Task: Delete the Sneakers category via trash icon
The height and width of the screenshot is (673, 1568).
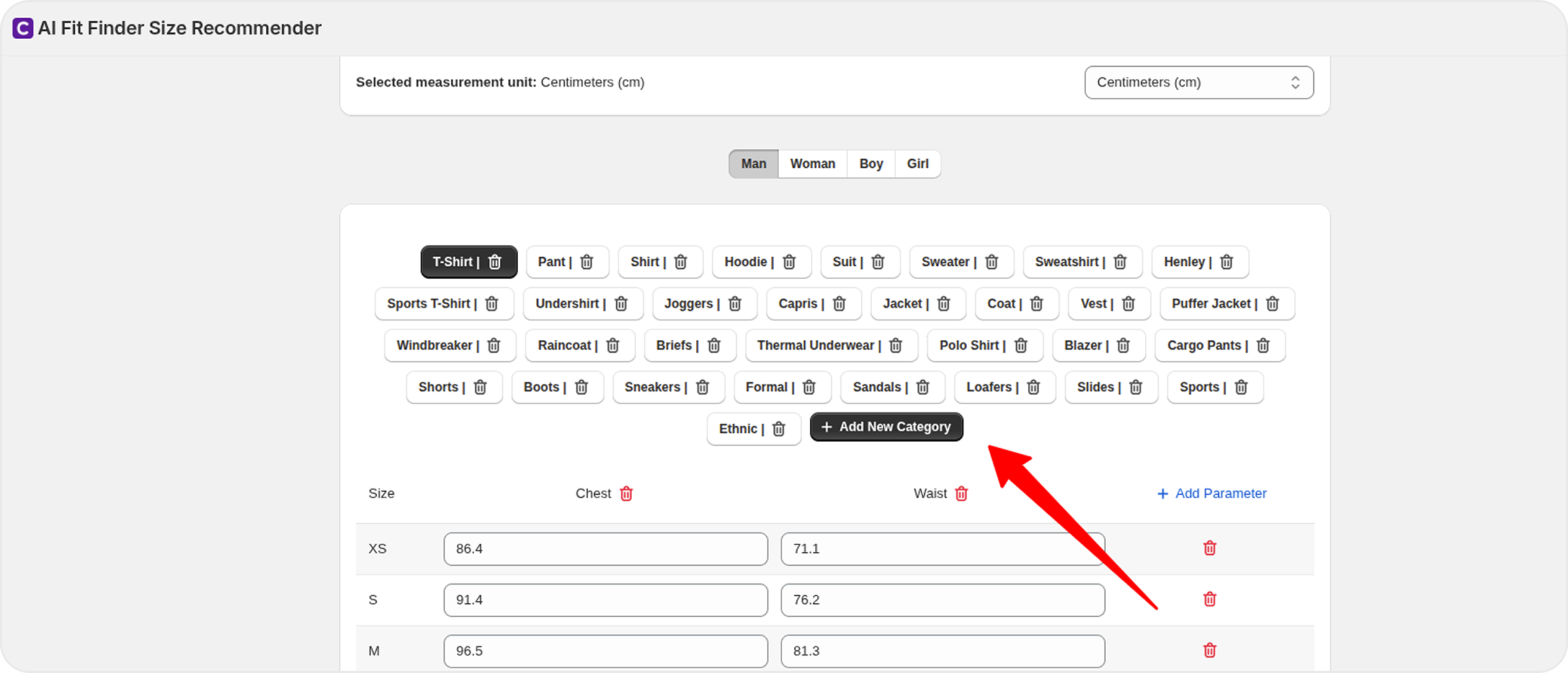Action: [x=703, y=387]
